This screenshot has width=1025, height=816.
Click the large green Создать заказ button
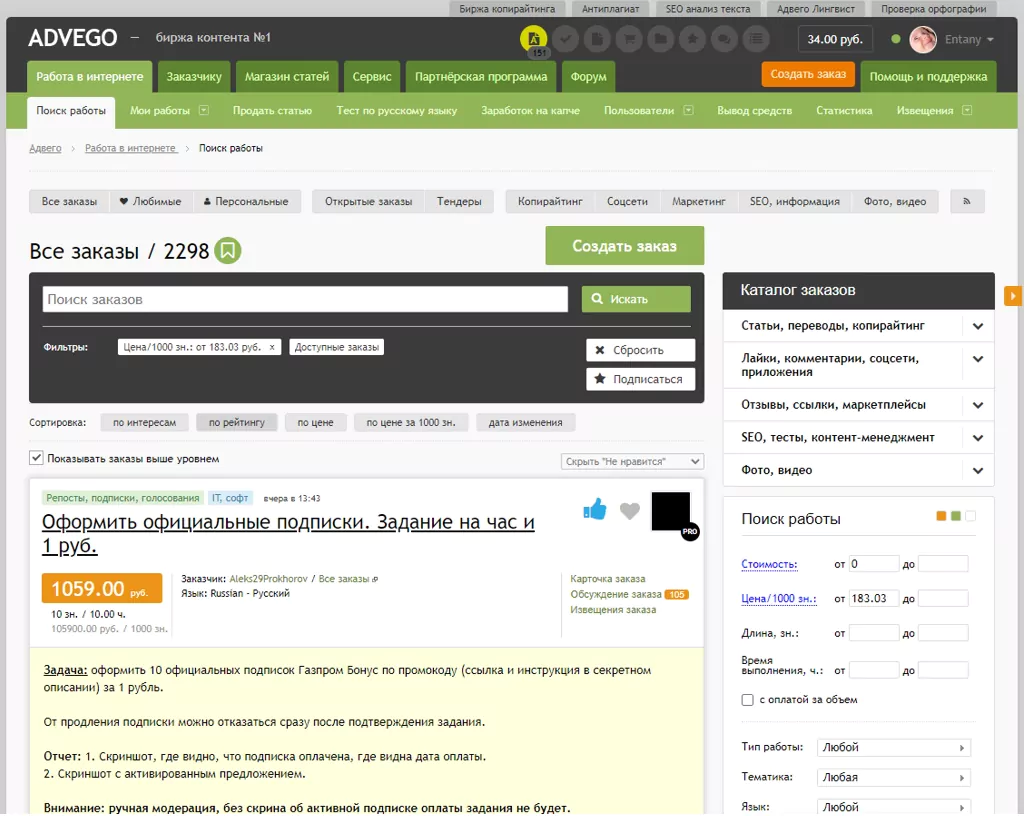click(x=624, y=246)
